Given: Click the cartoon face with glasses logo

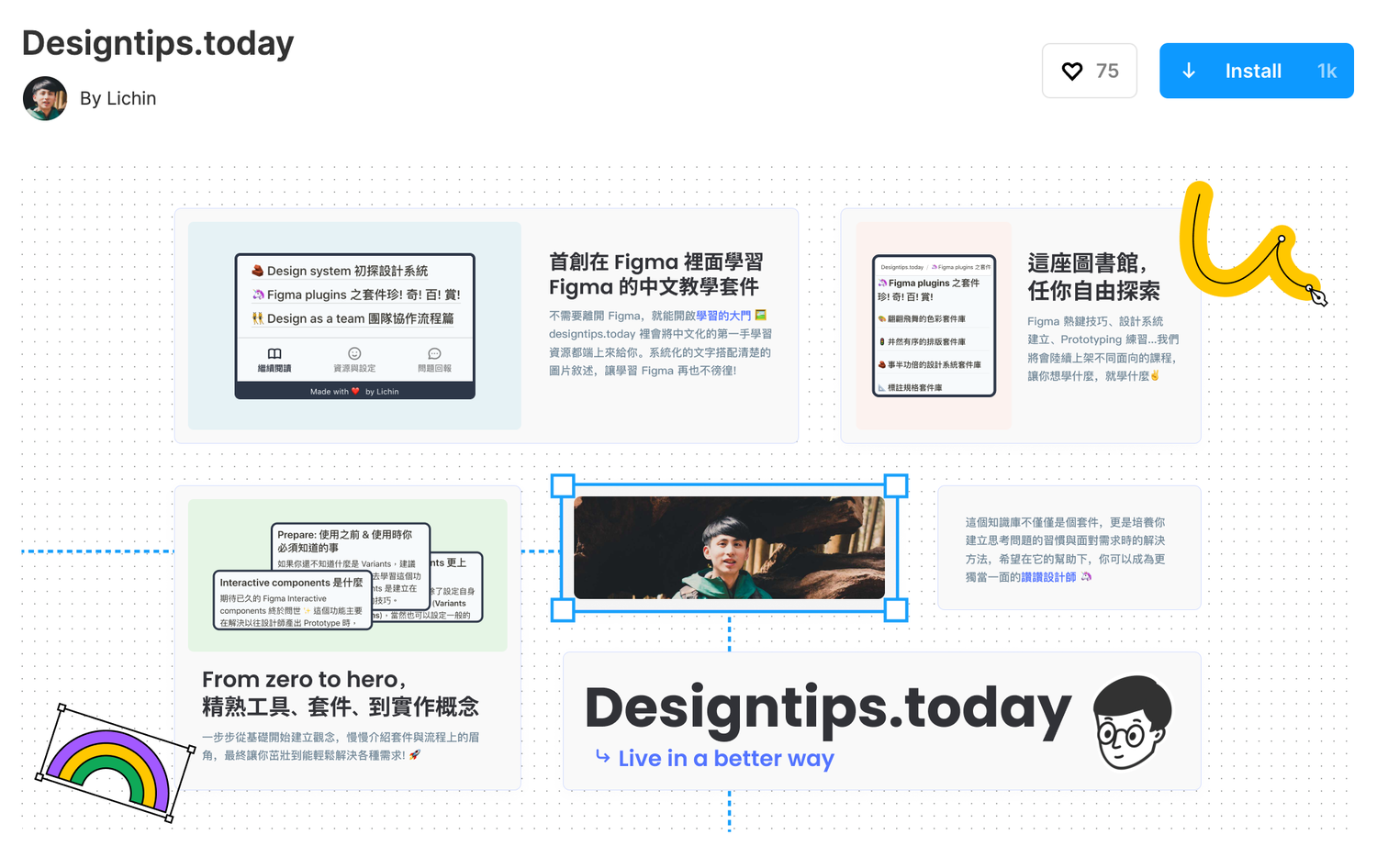Looking at the screenshot, I should point(1132,722).
